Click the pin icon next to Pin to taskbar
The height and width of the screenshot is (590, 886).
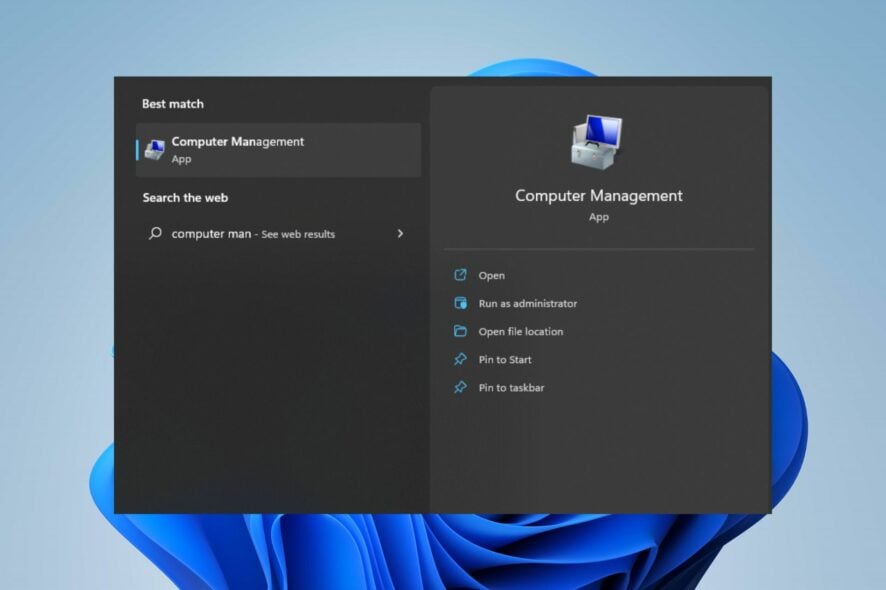point(458,387)
